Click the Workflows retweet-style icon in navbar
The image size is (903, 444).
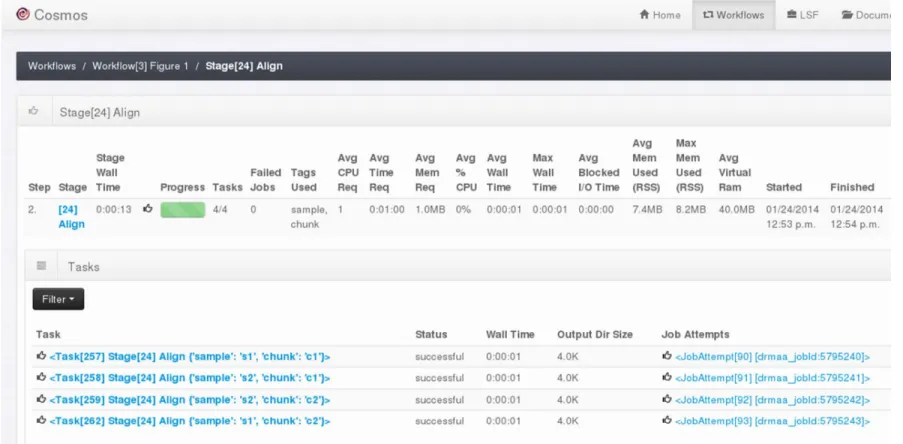[708, 14]
